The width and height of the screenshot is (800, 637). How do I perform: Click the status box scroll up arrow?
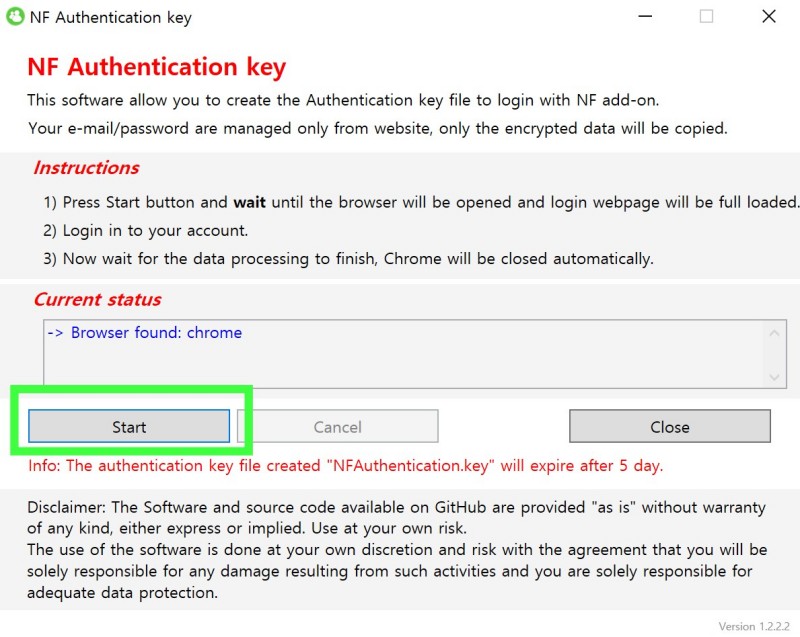click(x=774, y=333)
